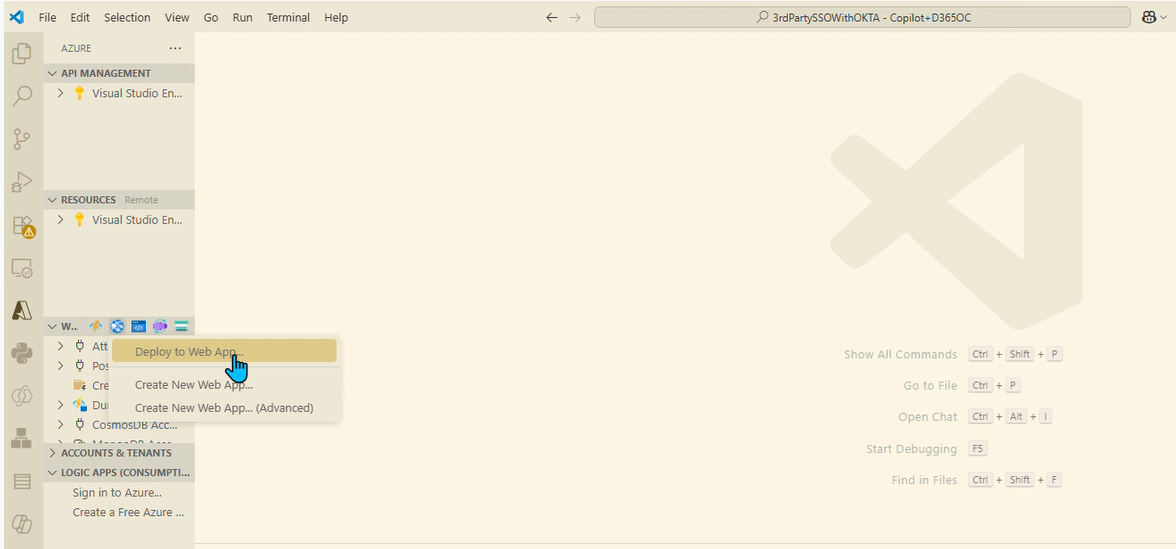
Task: Open the list-lines icon in activity bar
Action: pyautogui.click(x=22, y=482)
